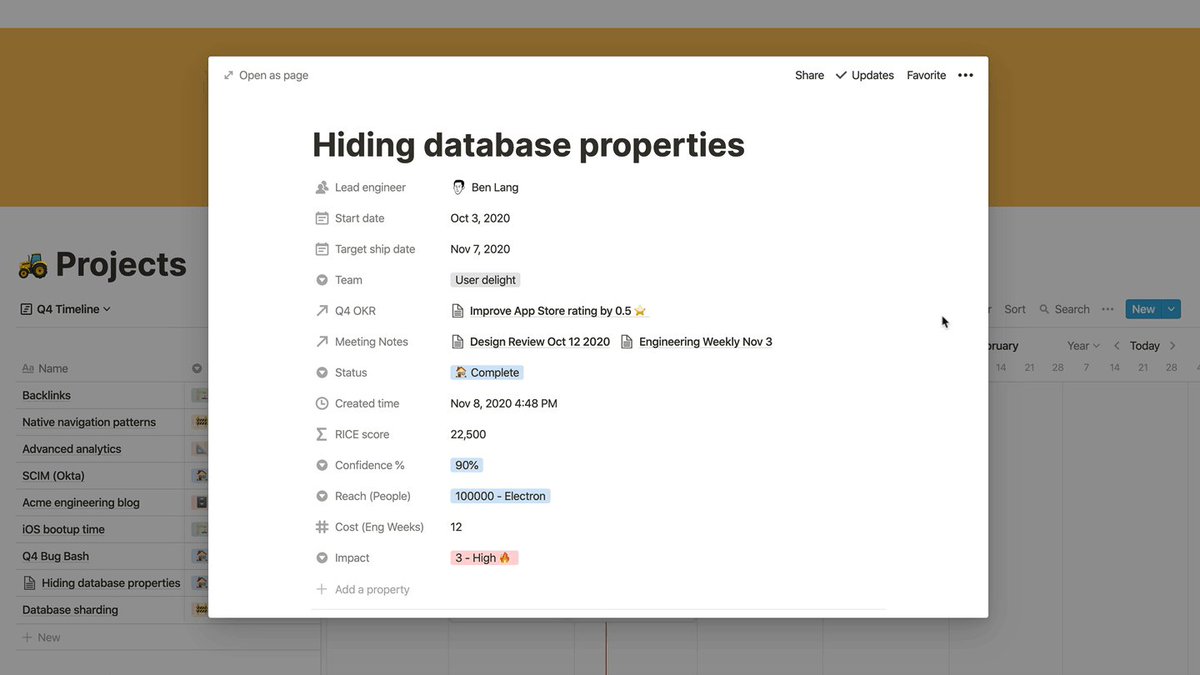Click the next-period chevron after Today

click(1173, 346)
